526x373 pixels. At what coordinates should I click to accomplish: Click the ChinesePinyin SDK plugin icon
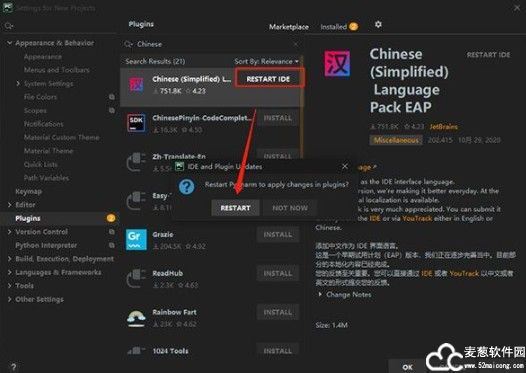click(136, 122)
